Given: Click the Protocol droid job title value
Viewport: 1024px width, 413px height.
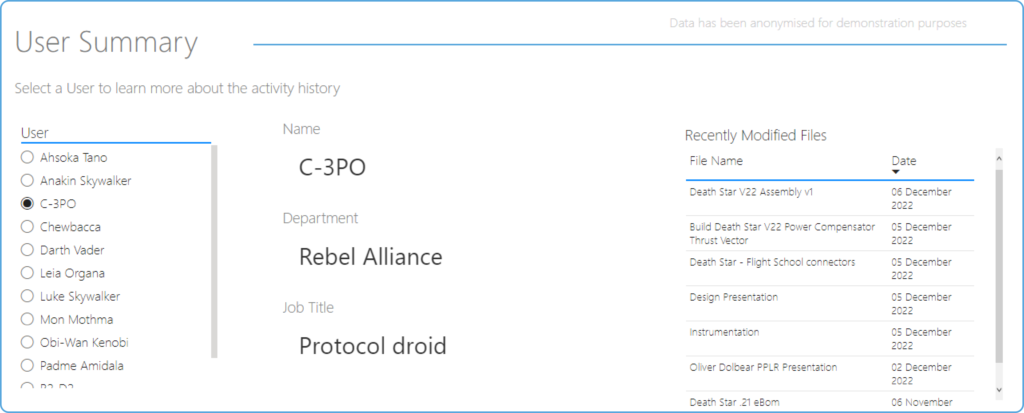Looking at the screenshot, I should click(372, 345).
